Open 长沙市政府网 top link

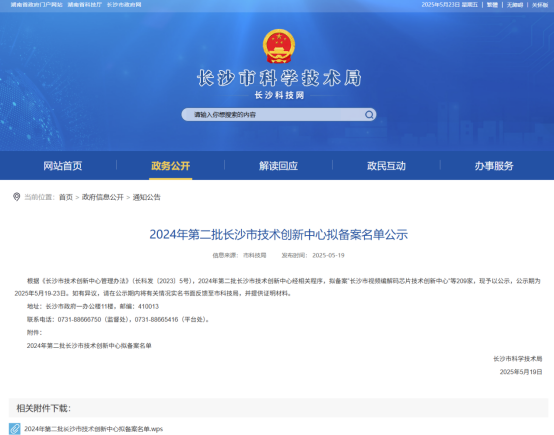pos(124,5)
